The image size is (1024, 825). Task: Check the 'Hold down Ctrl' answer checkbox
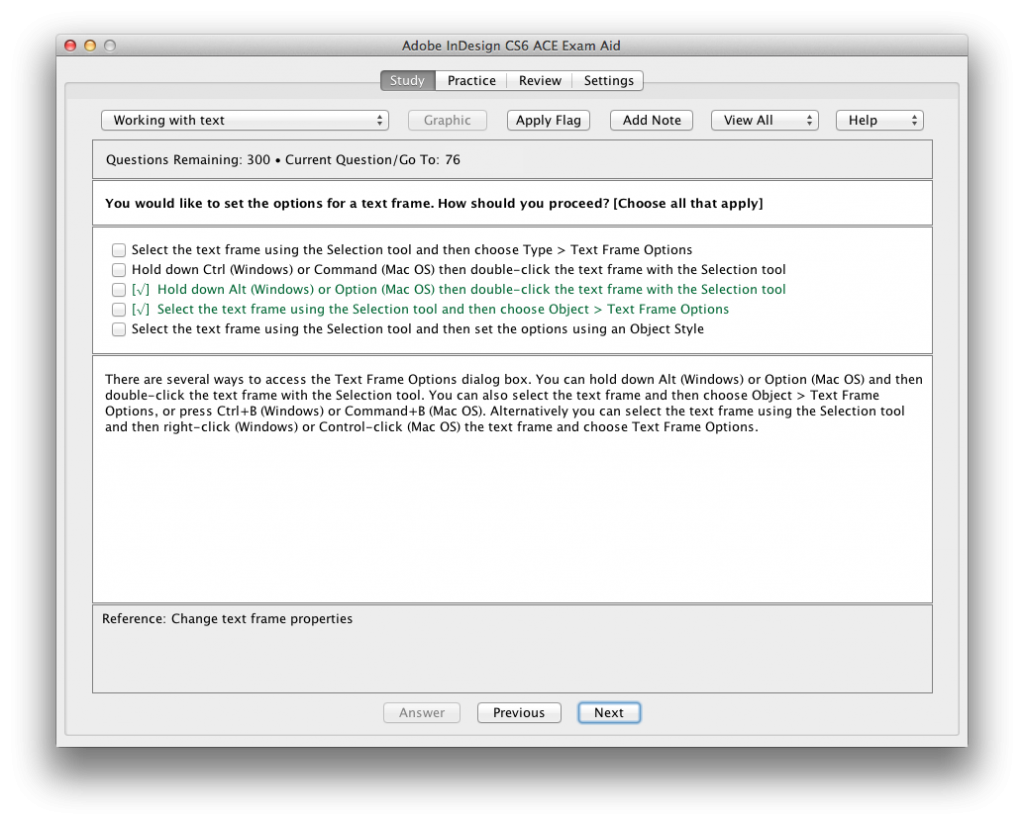(119, 270)
